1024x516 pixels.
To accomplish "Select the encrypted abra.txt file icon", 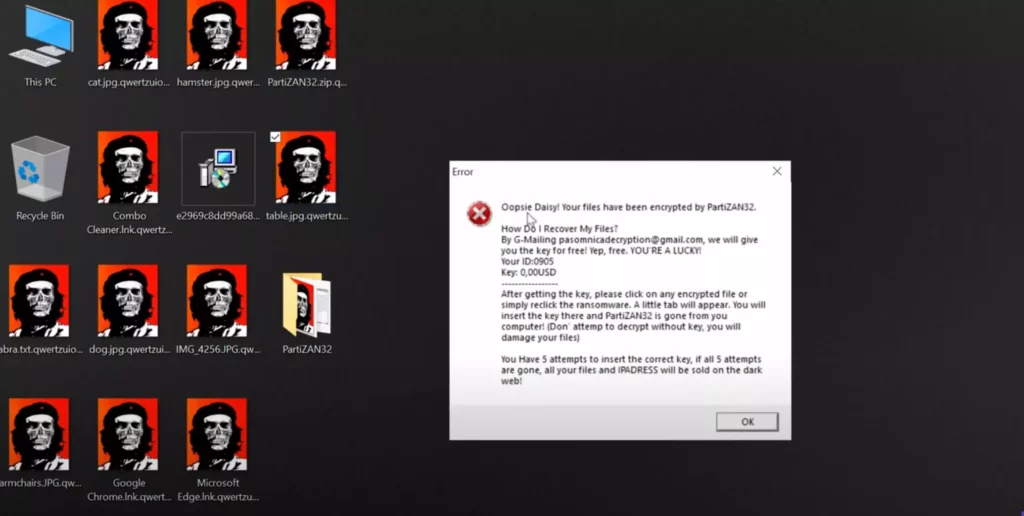I will (x=39, y=300).
